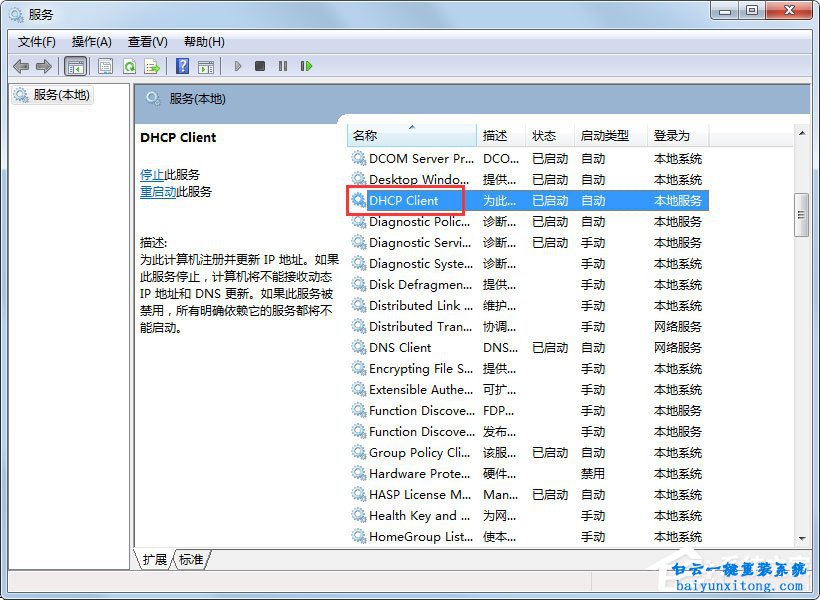820x600 pixels.
Task: Start the service using the play toolbar icon
Action: [237, 66]
